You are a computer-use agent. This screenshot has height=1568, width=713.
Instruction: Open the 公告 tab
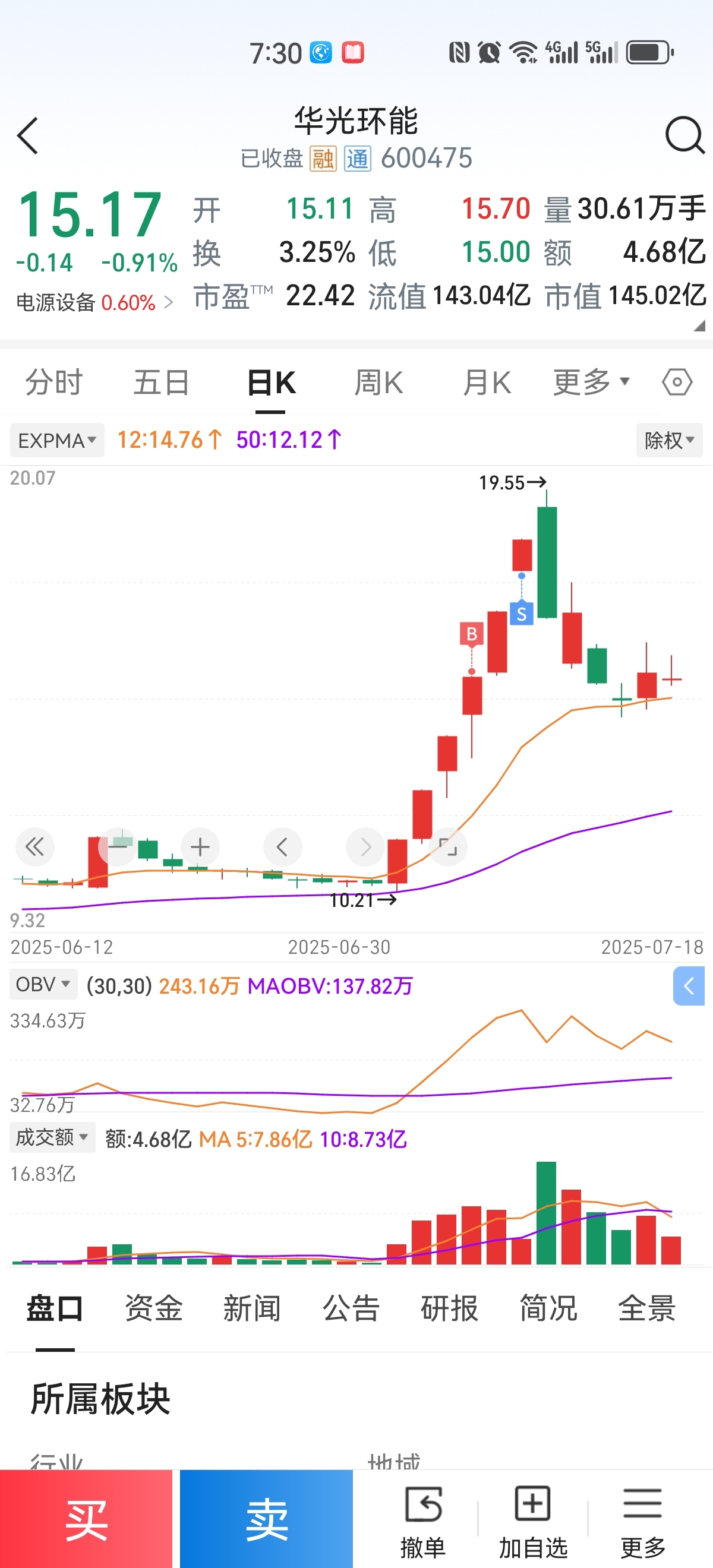351,1308
